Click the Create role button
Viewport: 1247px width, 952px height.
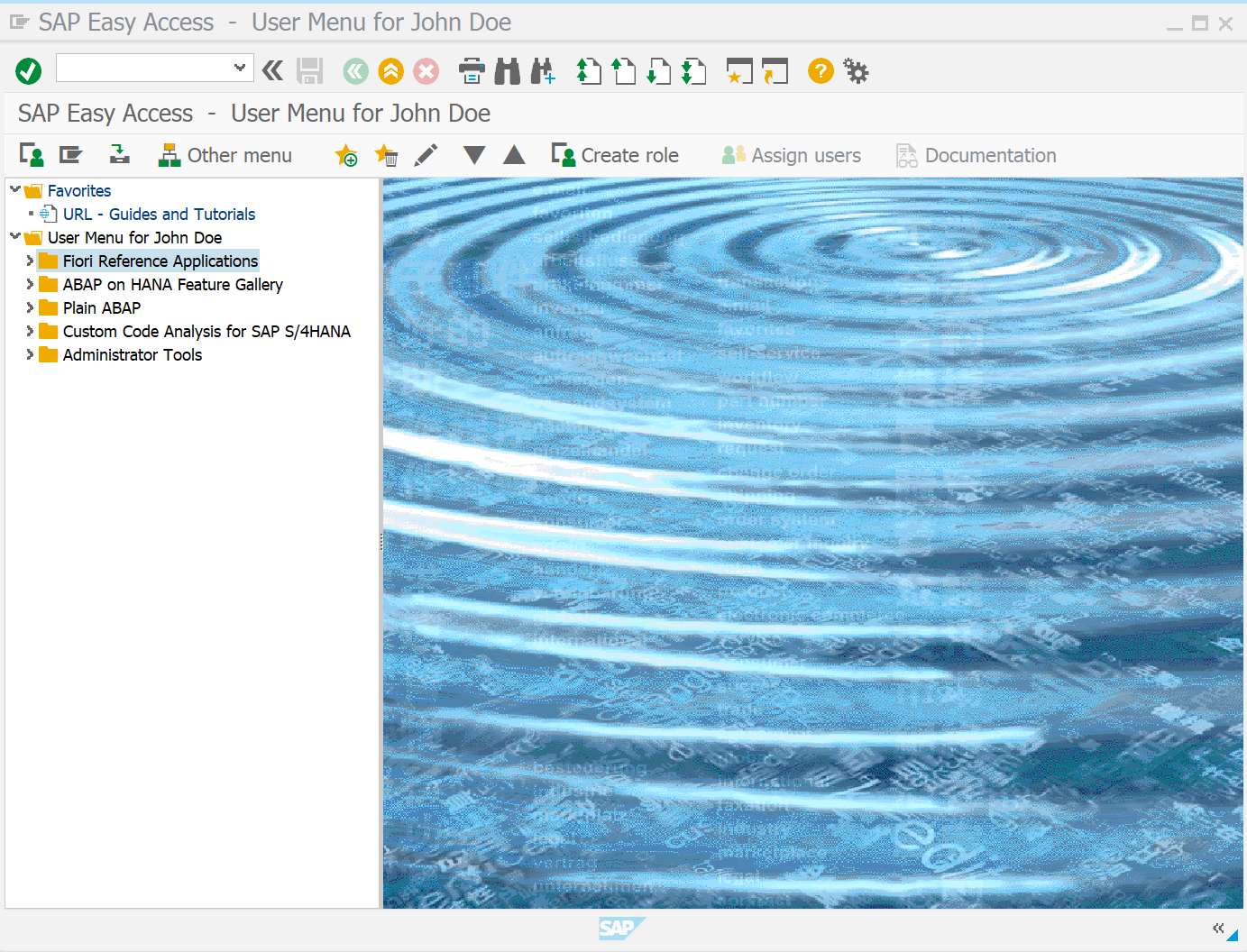coord(615,155)
